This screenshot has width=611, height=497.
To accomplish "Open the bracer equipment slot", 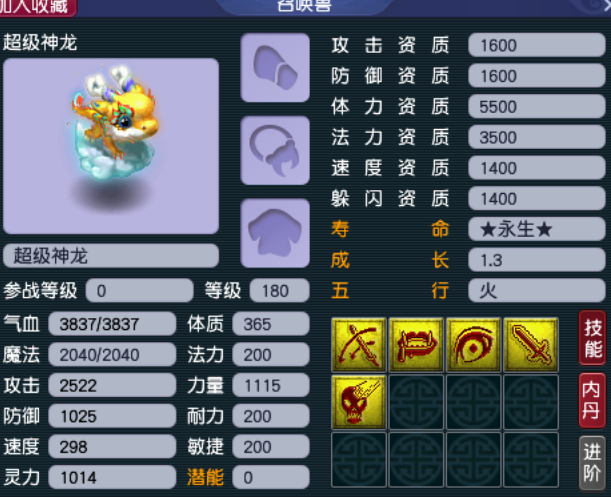I will pyautogui.click(x=275, y=67).
